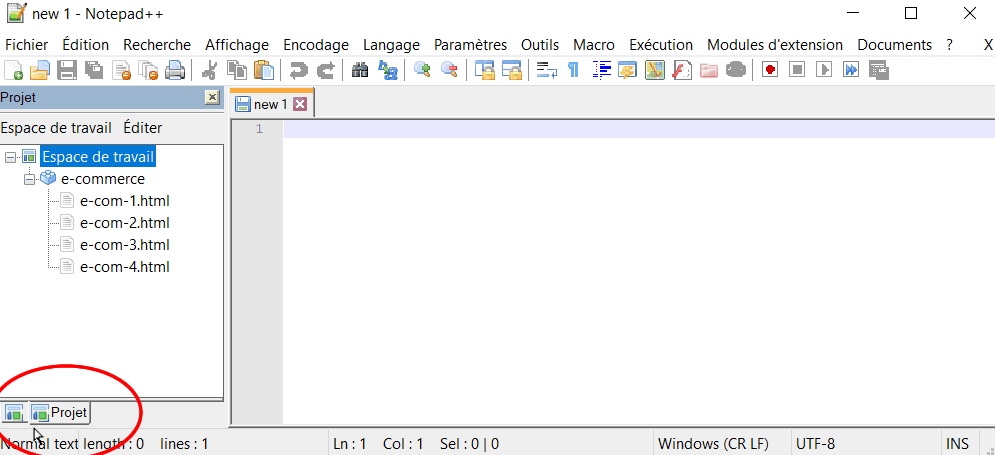This screenshot has width=995, height=455.
Task: Select the e-commerce project node
Action: pos(103,179)
